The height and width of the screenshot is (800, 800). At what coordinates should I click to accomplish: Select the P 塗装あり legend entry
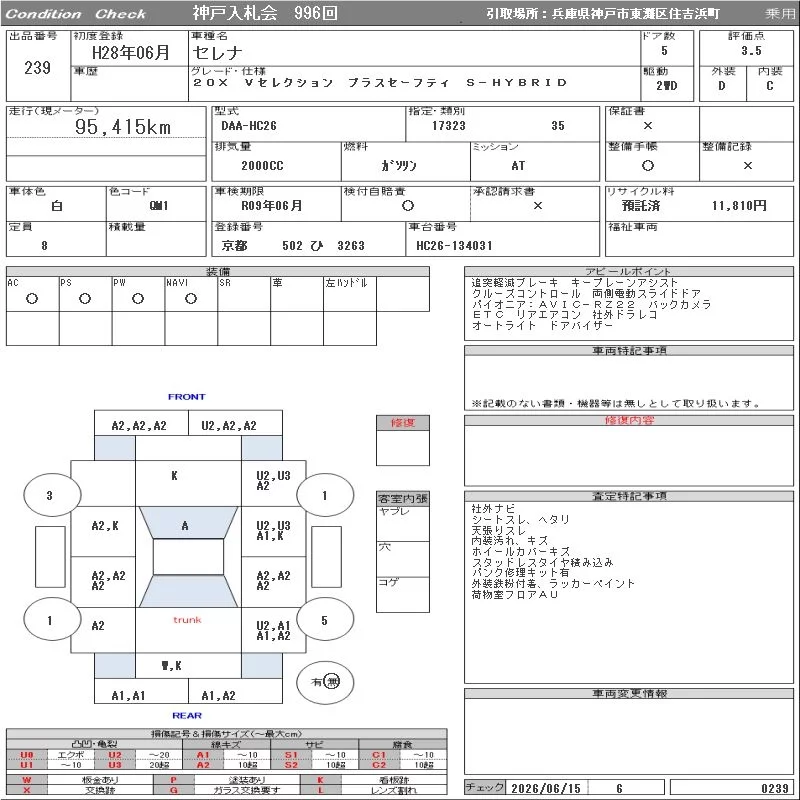point(227,780)
